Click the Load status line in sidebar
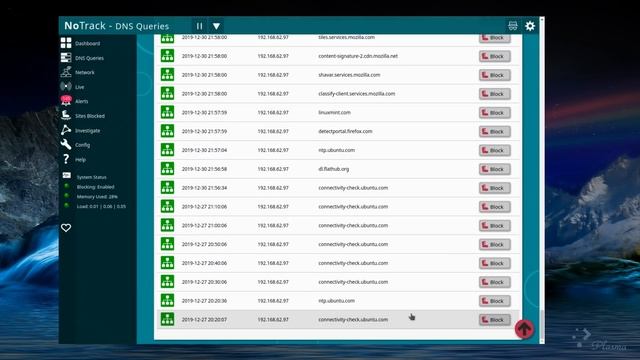This screenshot has height=360, width=640. 101,207
